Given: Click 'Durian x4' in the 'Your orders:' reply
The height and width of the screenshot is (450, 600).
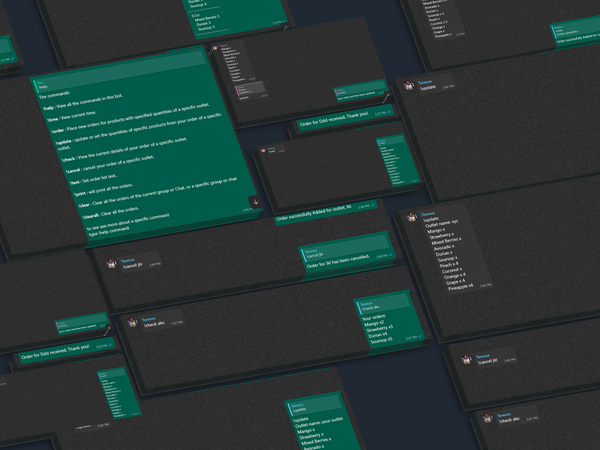Looking at the screenshot, I should [377, 335].
